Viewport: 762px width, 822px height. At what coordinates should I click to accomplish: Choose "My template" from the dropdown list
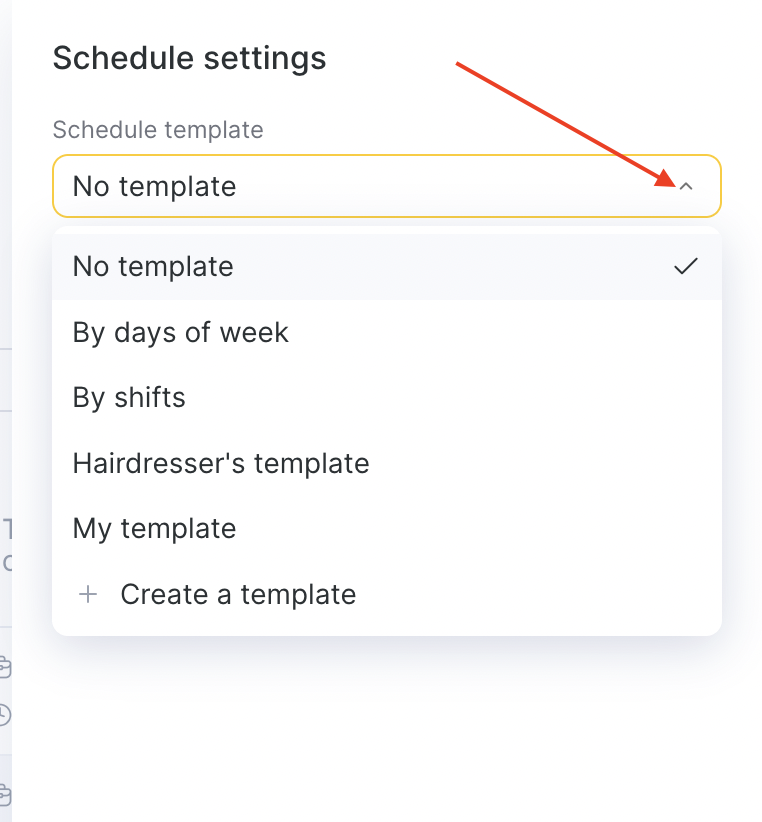point(155,528)
